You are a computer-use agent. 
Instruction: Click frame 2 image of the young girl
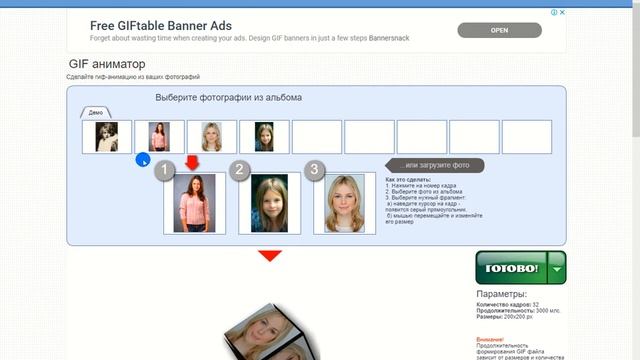click(269, 203)
